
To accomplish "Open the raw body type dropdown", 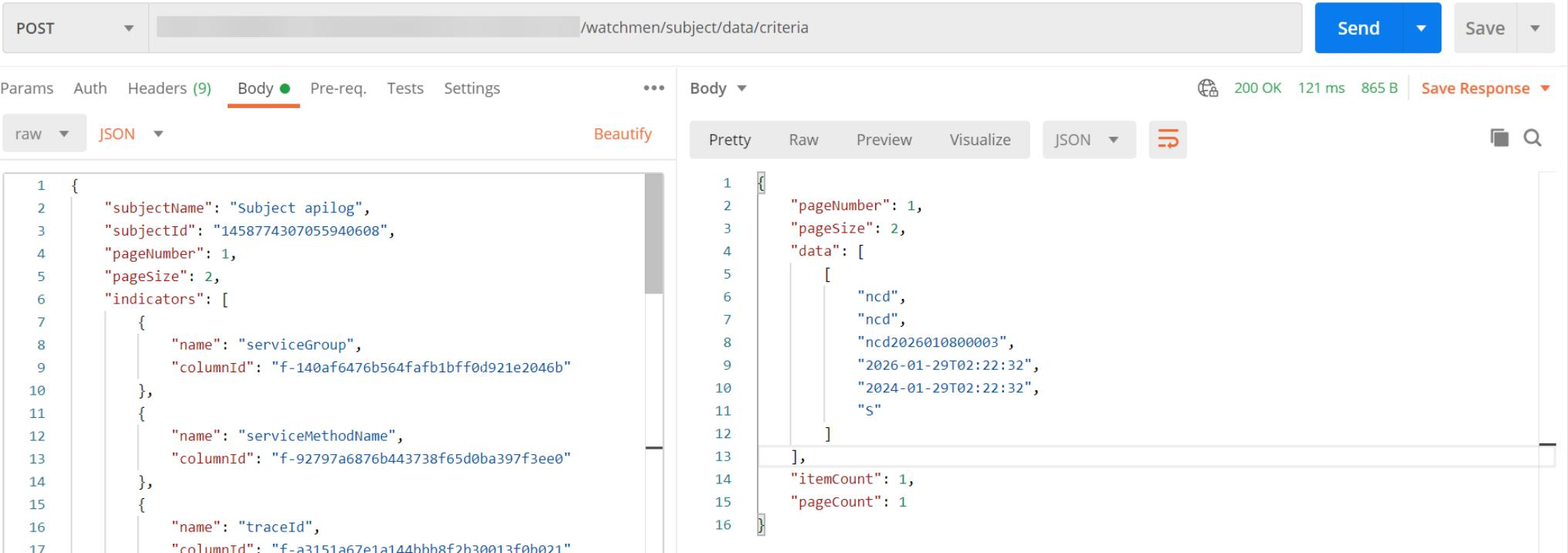I will click(43, 134).
